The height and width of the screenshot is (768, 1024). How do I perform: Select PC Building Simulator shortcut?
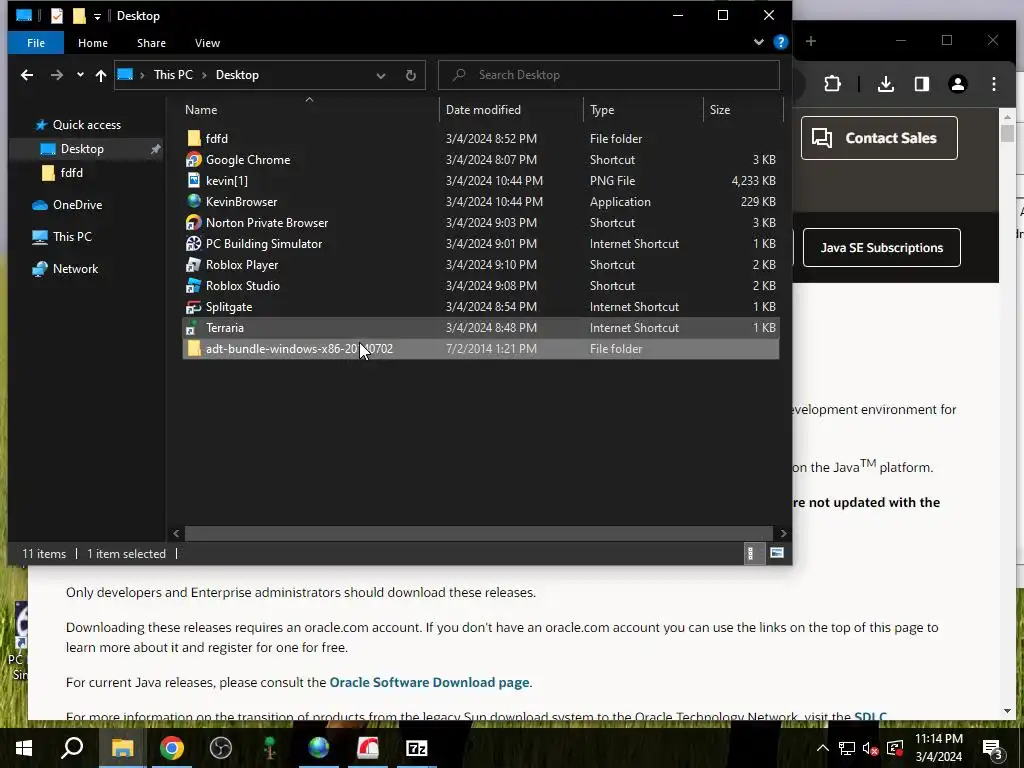click(x=481, y=244)
